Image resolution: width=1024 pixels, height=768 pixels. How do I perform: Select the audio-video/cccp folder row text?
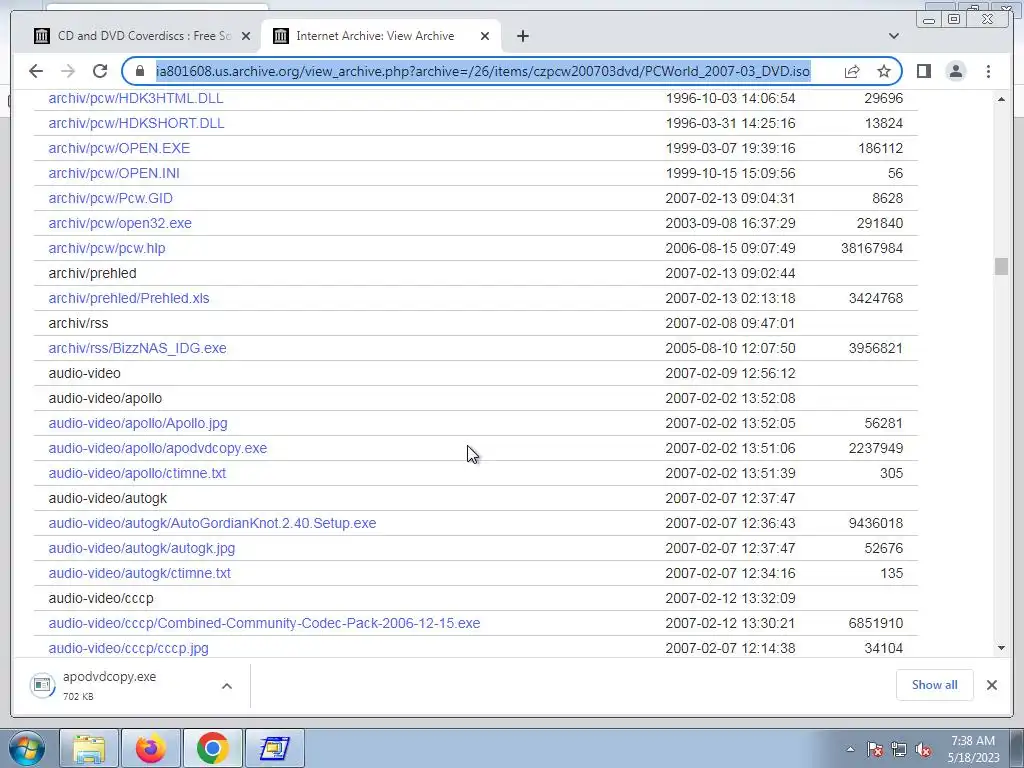pos(101,598)
